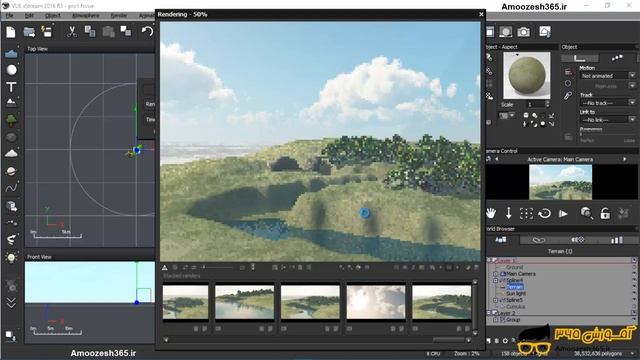
Task: Select the Text tool (T) icon
Action: coord(11,87)
